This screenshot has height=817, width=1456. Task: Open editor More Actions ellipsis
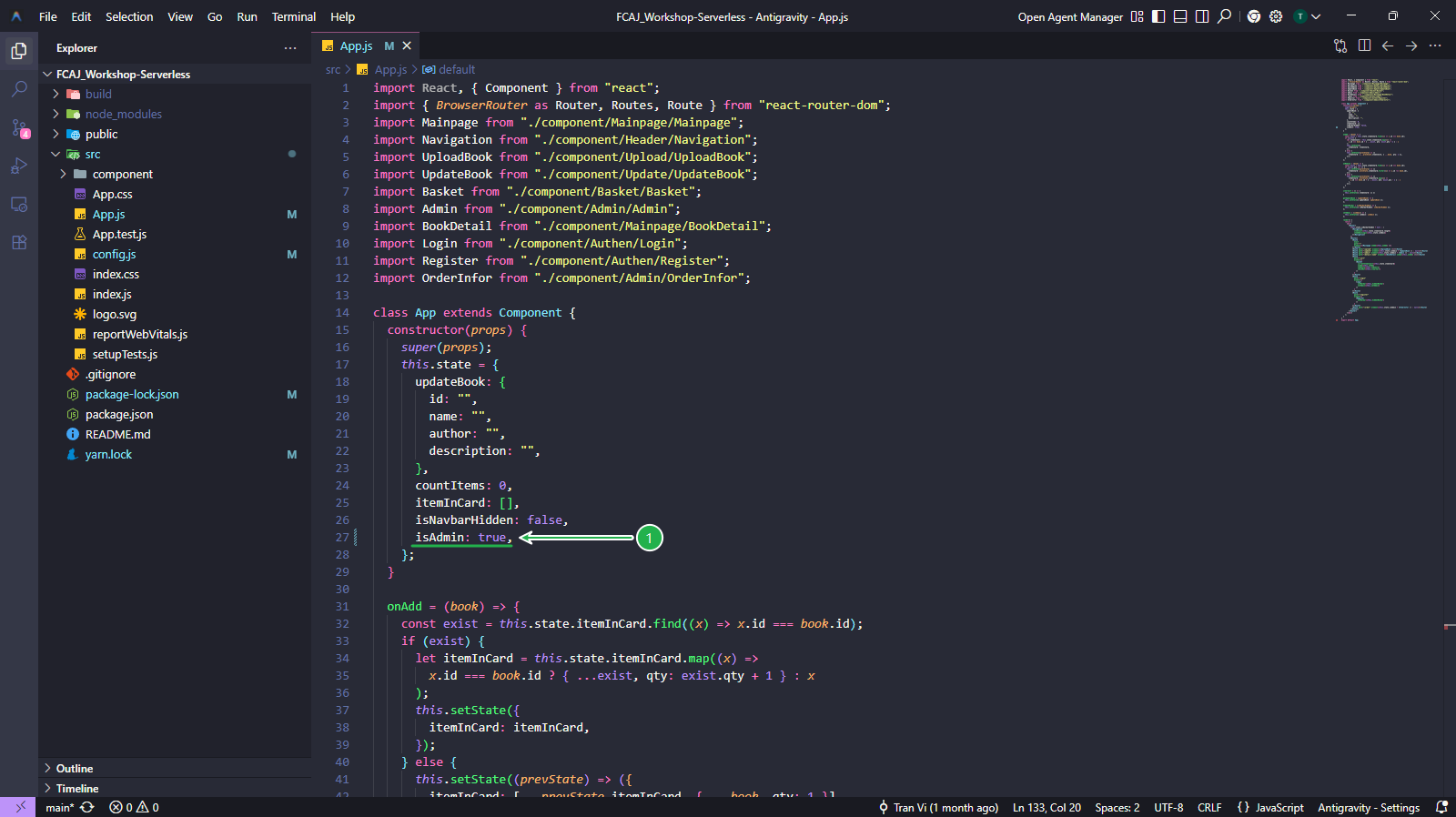(1435, 45)
